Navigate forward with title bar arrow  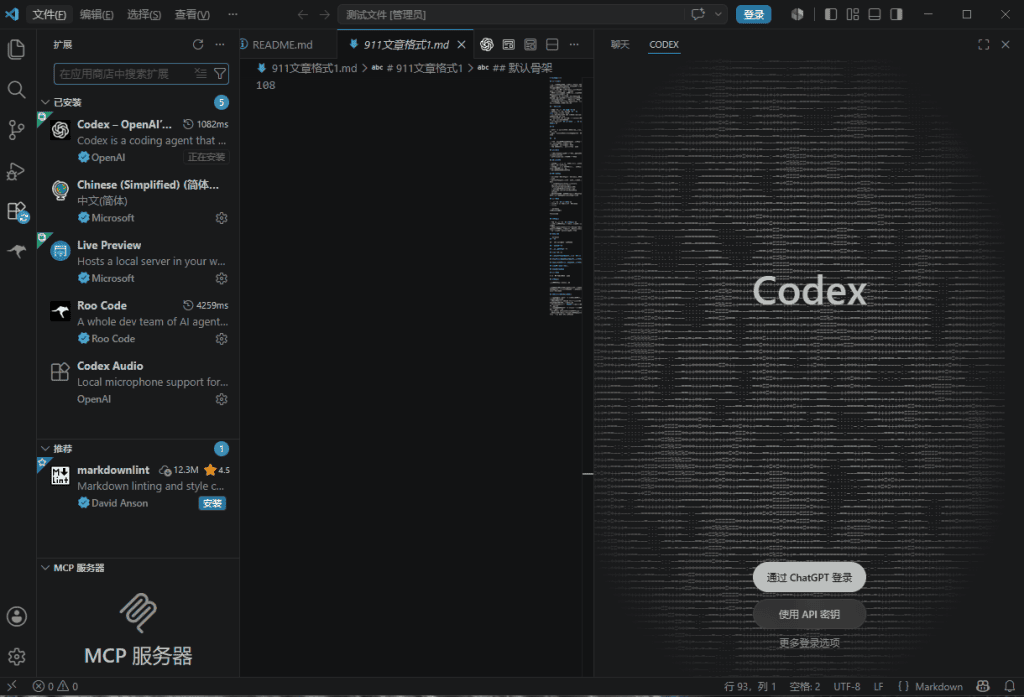(x=325, y=14)
